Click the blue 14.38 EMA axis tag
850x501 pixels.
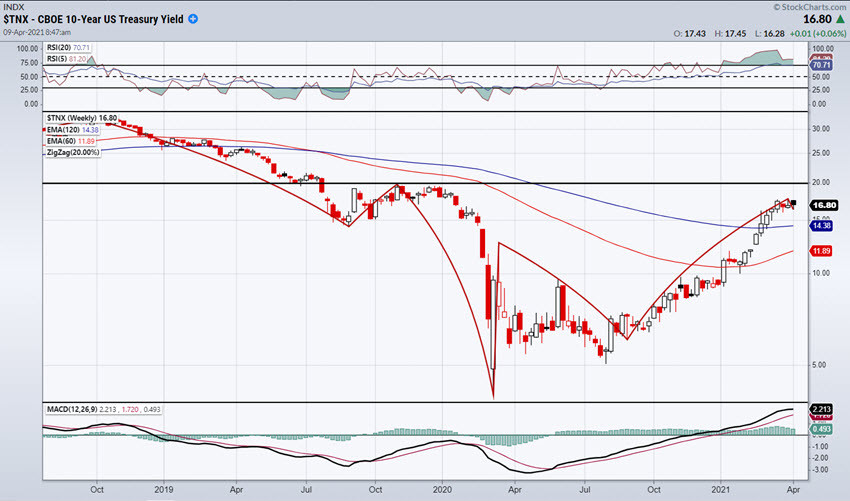point(821,226)
